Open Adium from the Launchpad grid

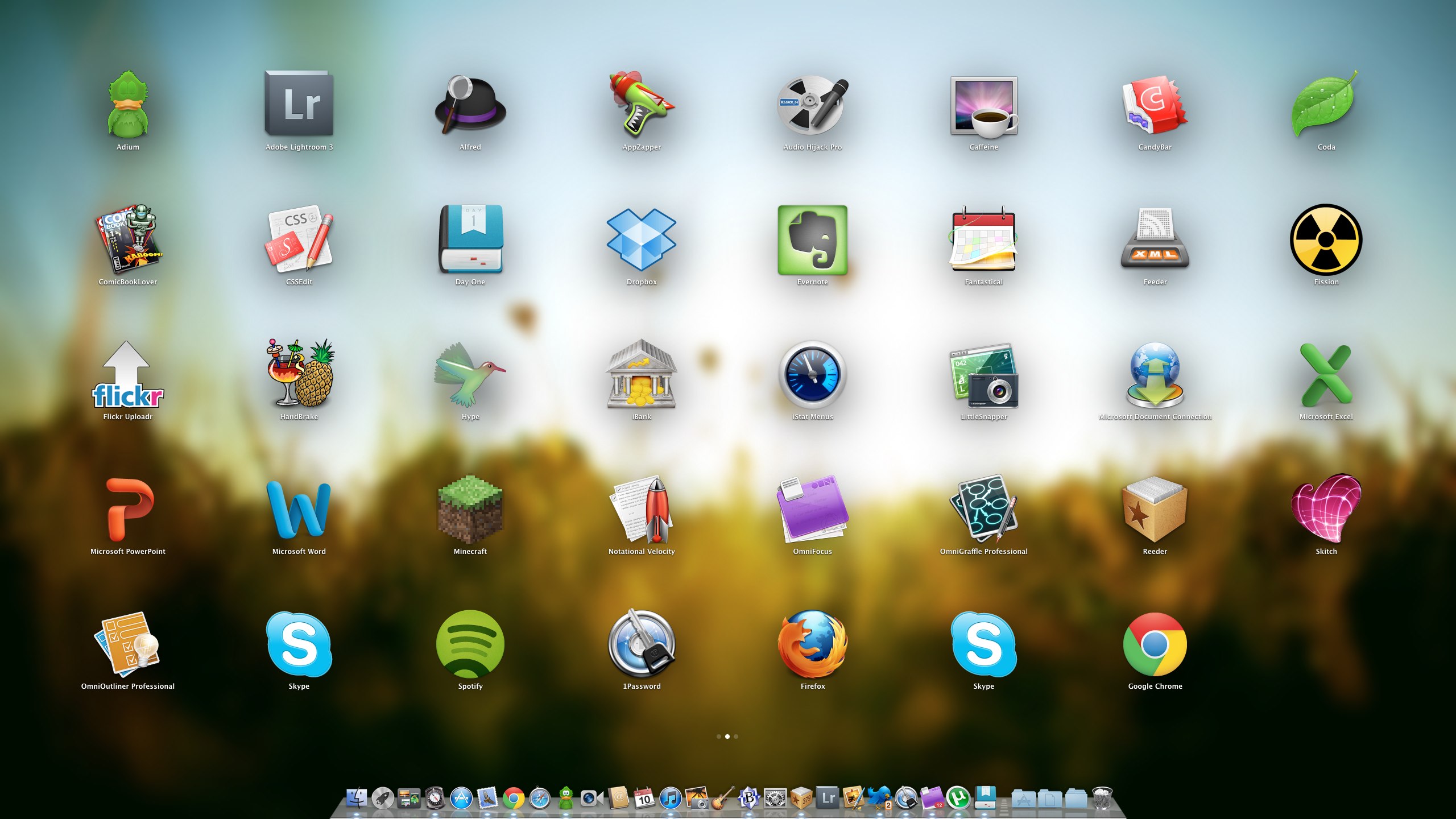(x=128, y=104)
